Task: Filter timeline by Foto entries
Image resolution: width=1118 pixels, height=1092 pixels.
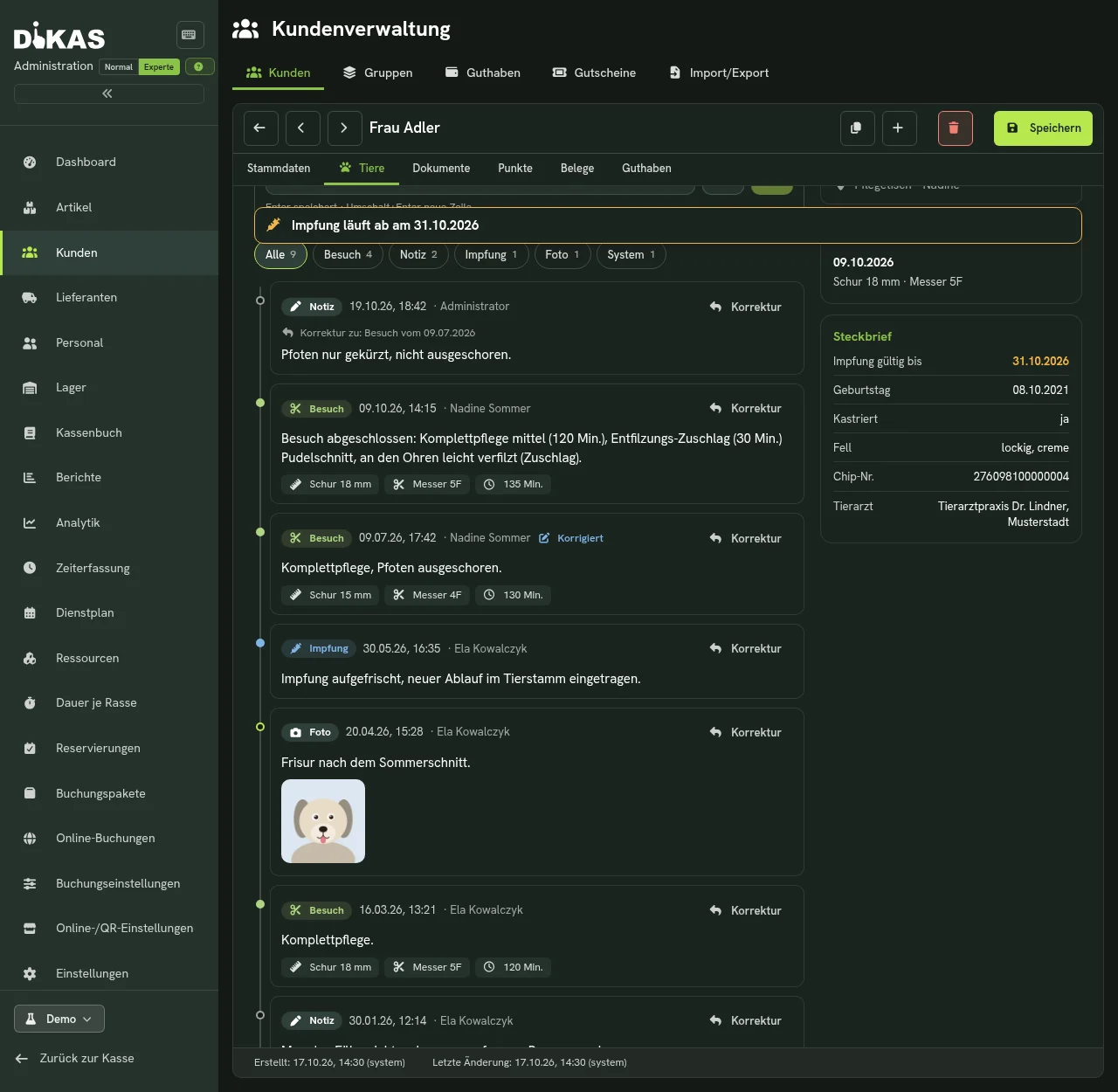Action: pos(562,255)
